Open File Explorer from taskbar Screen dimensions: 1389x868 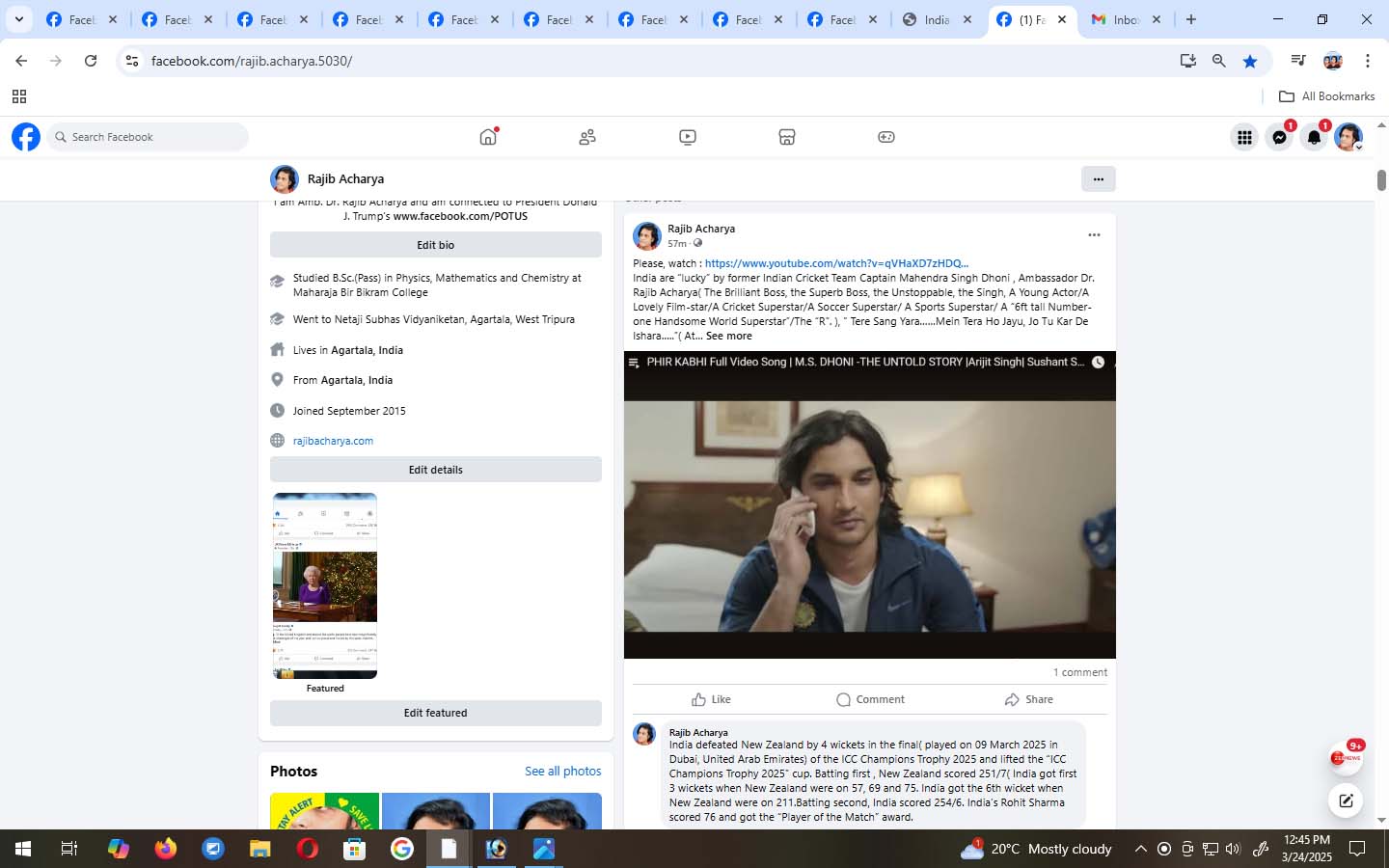point(259,849)
